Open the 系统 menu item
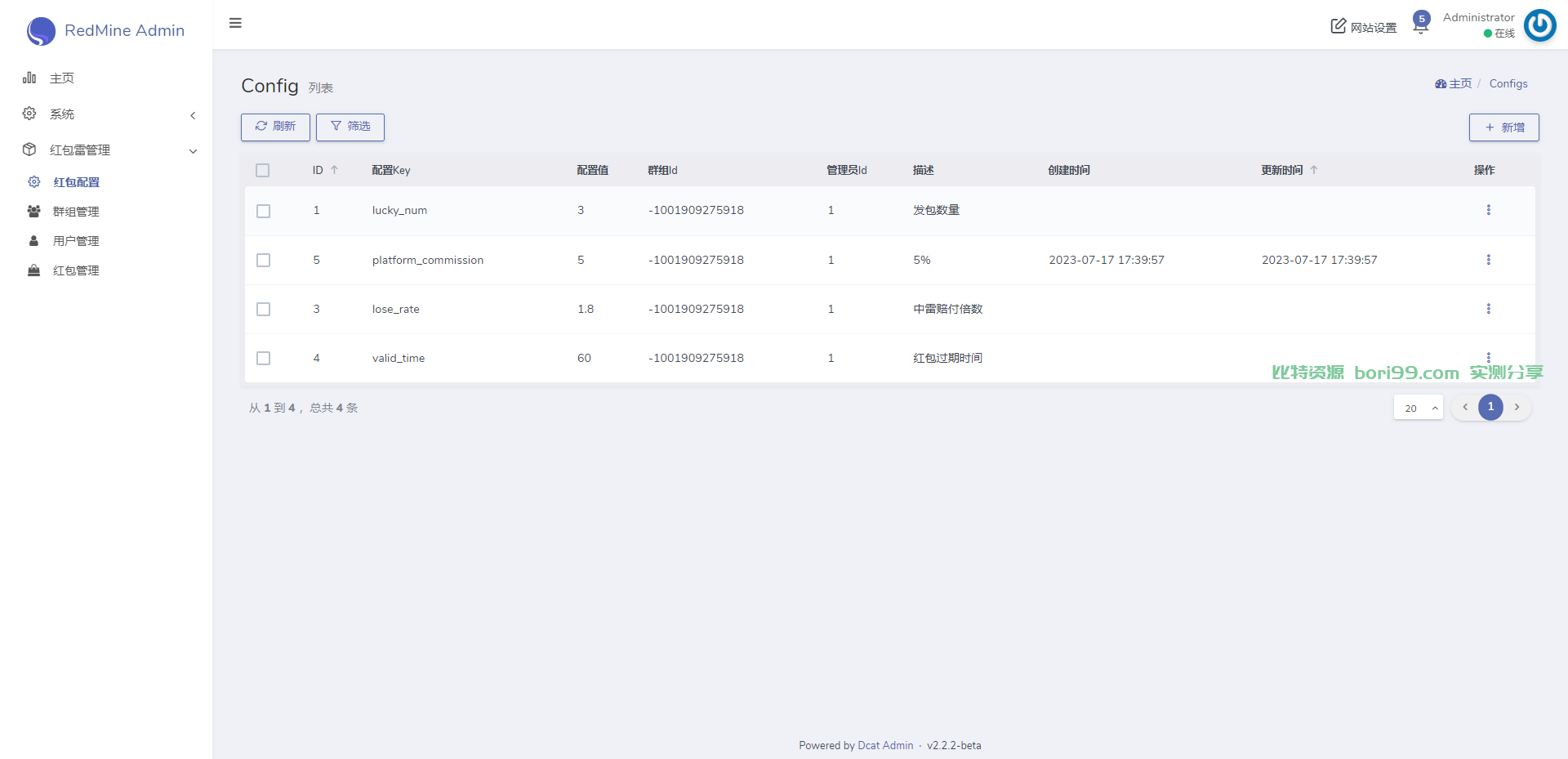1568x759 pixels. 106,114
